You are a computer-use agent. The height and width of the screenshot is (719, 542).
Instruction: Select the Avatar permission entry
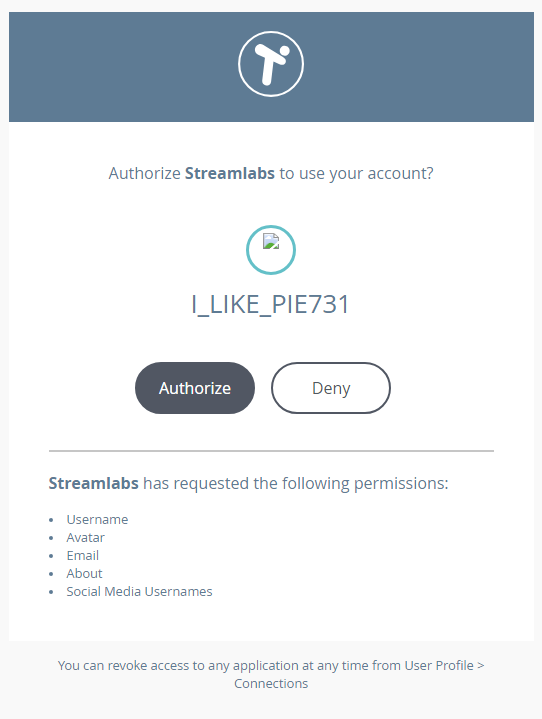click(x=85, y=537)
